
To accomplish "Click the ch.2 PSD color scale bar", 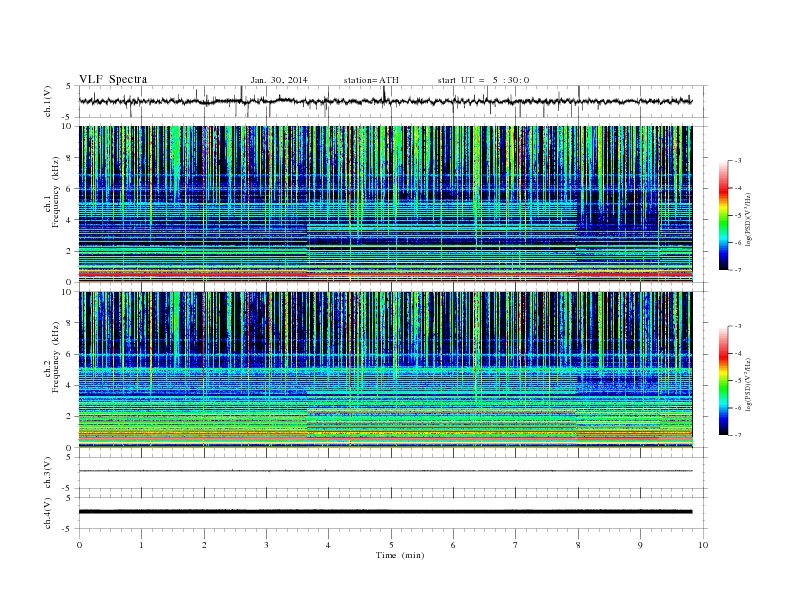I will click(x=723, y=381).
